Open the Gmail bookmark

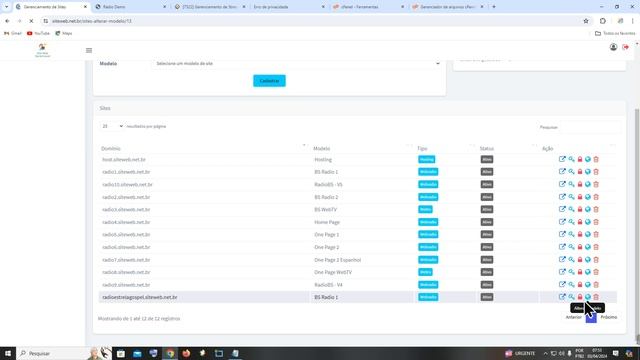(x=13, y=33)
